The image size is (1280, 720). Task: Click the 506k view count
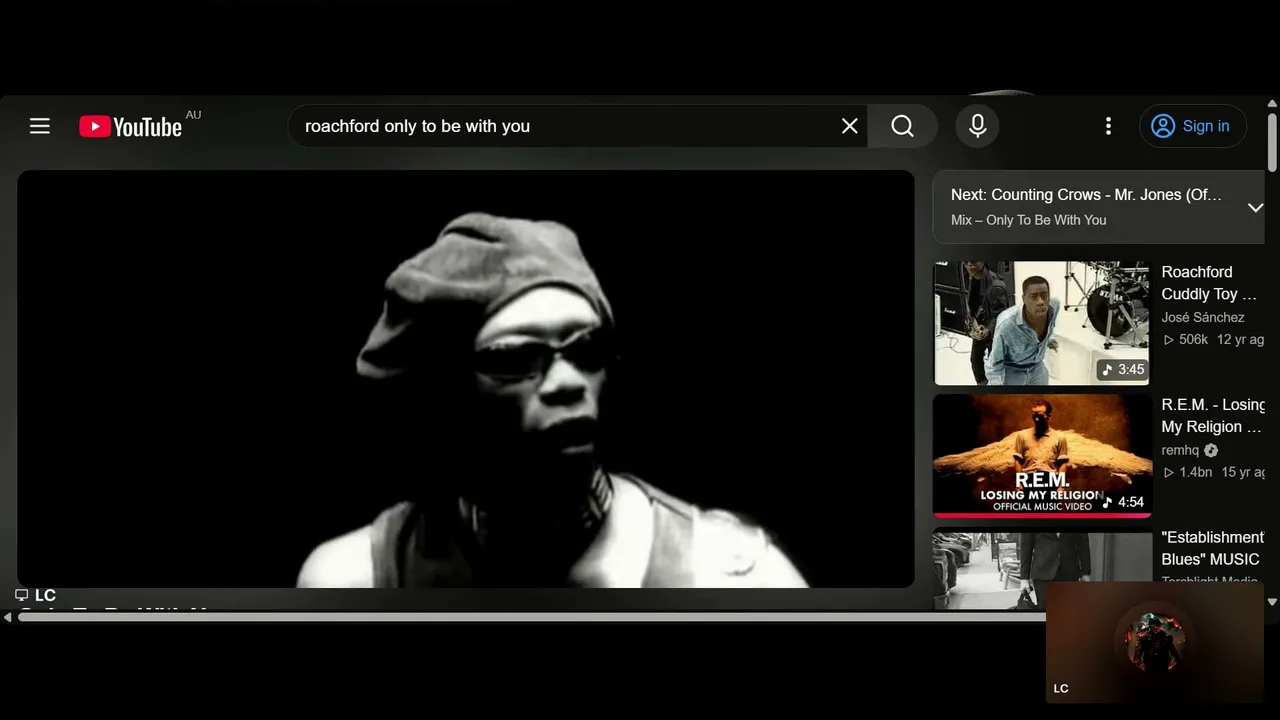click(x=1186, y=340)
